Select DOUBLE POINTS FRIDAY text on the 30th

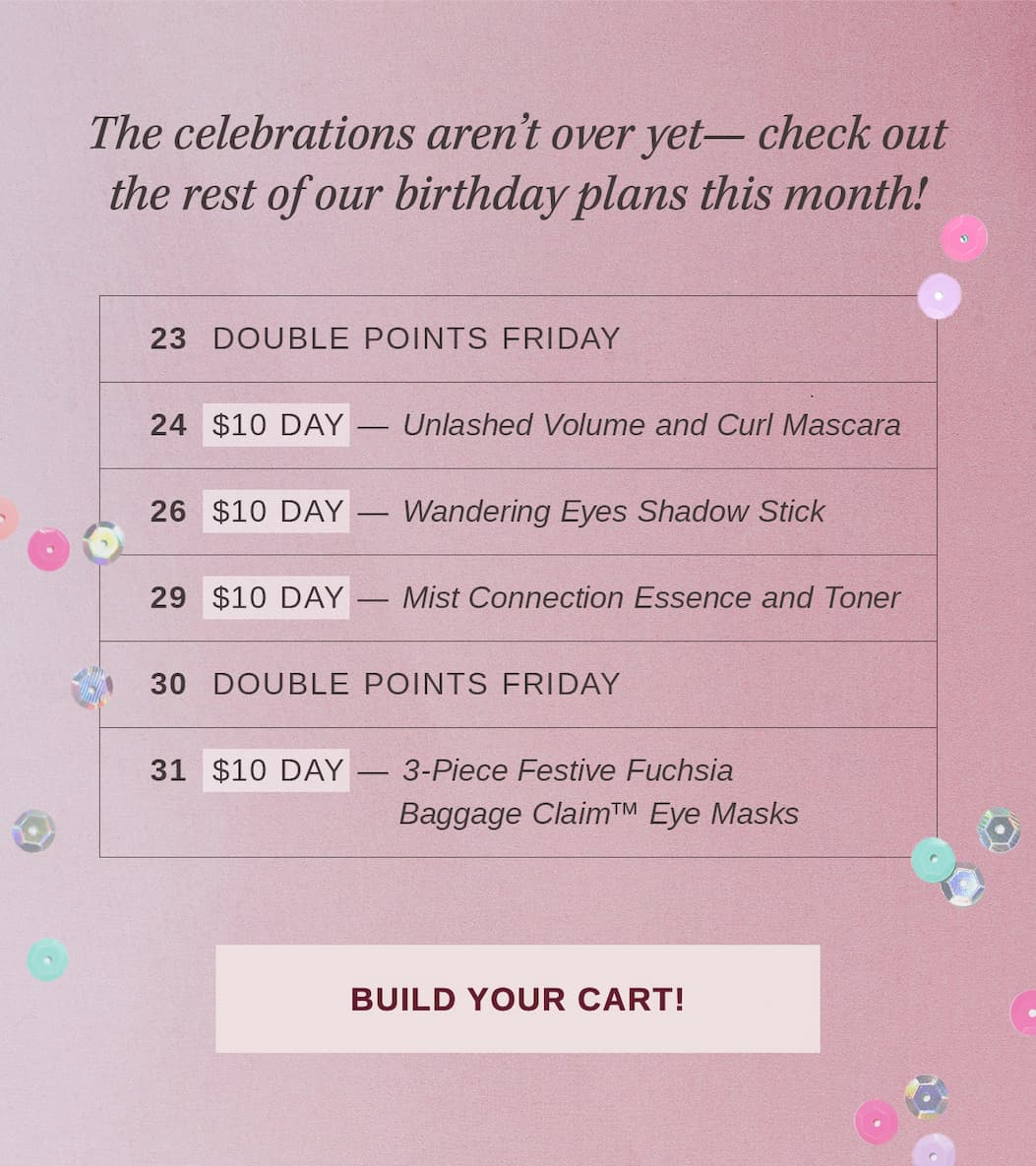coord(416,684)
